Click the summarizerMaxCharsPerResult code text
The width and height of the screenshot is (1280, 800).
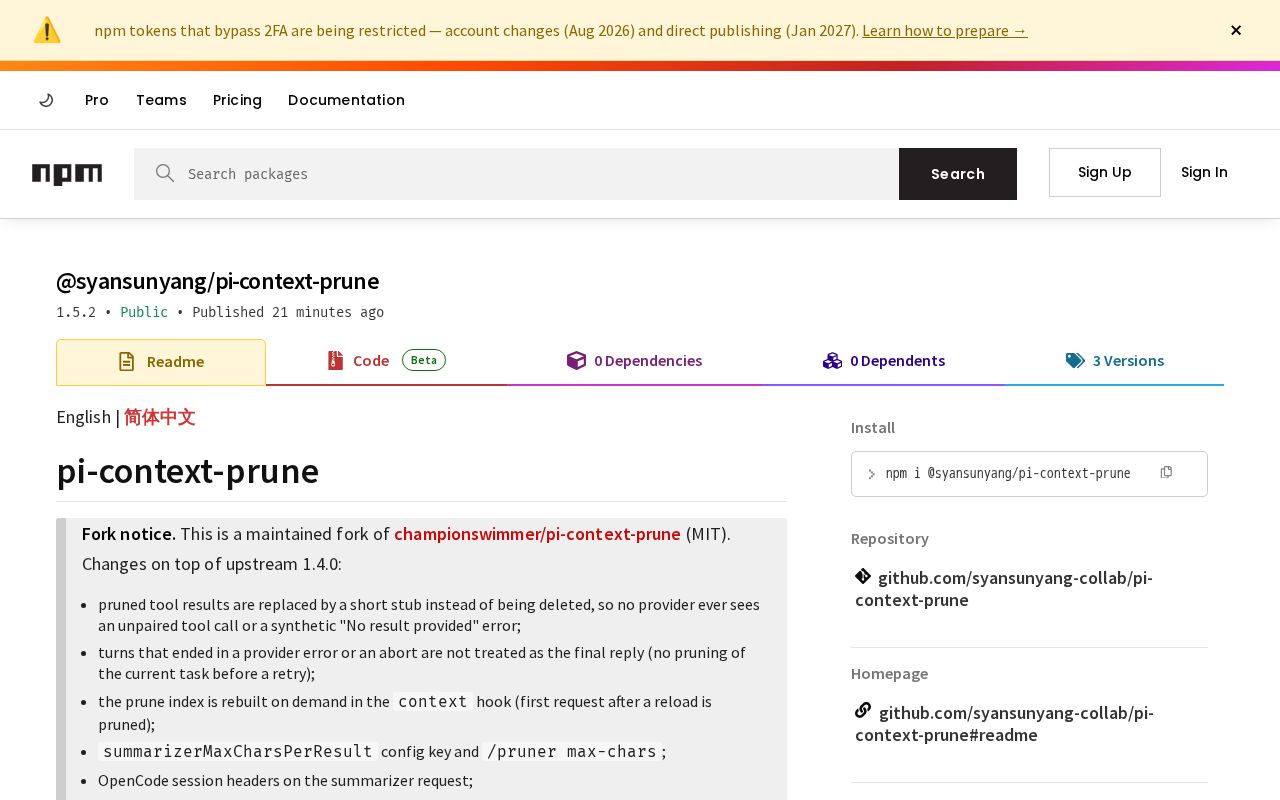(x=238, y=751)
